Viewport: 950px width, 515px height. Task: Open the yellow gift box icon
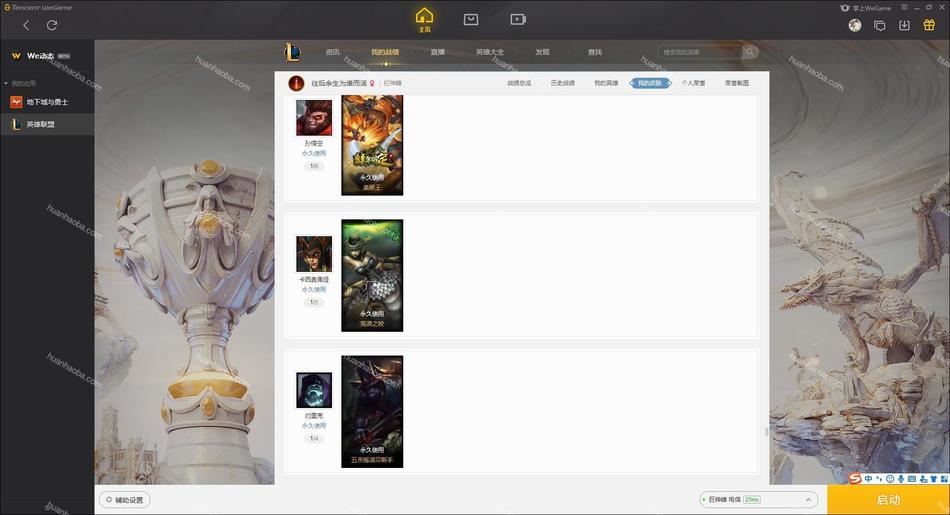coord(929,25)
